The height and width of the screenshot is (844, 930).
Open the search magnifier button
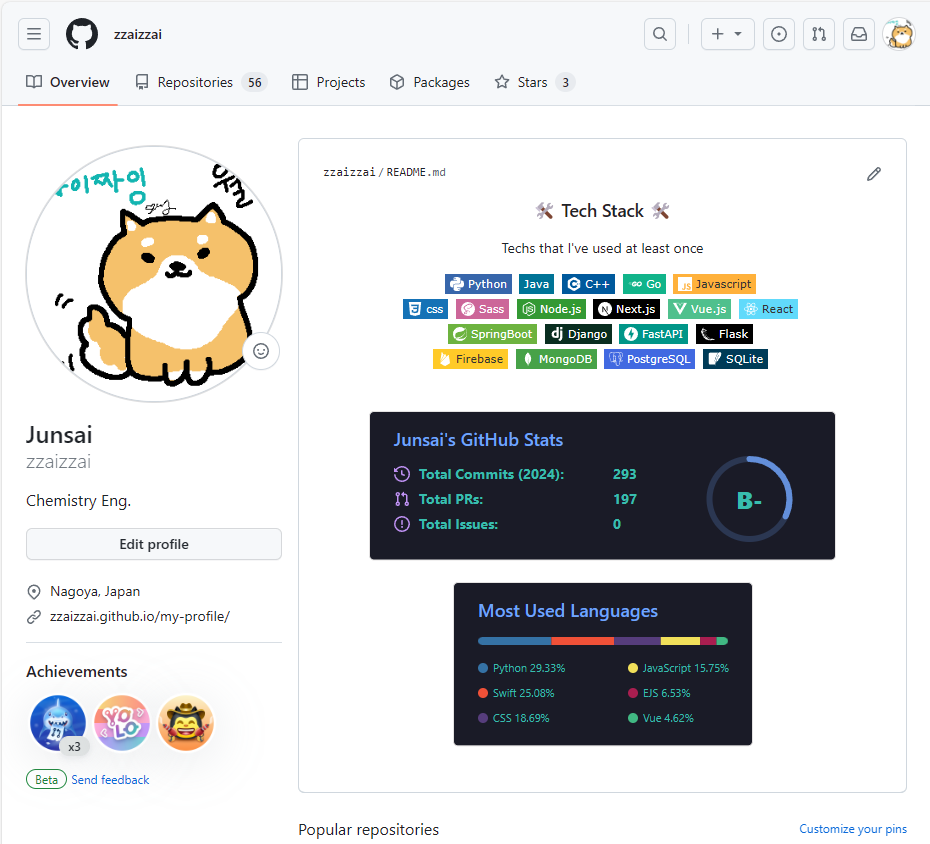[x=660, y=34]
